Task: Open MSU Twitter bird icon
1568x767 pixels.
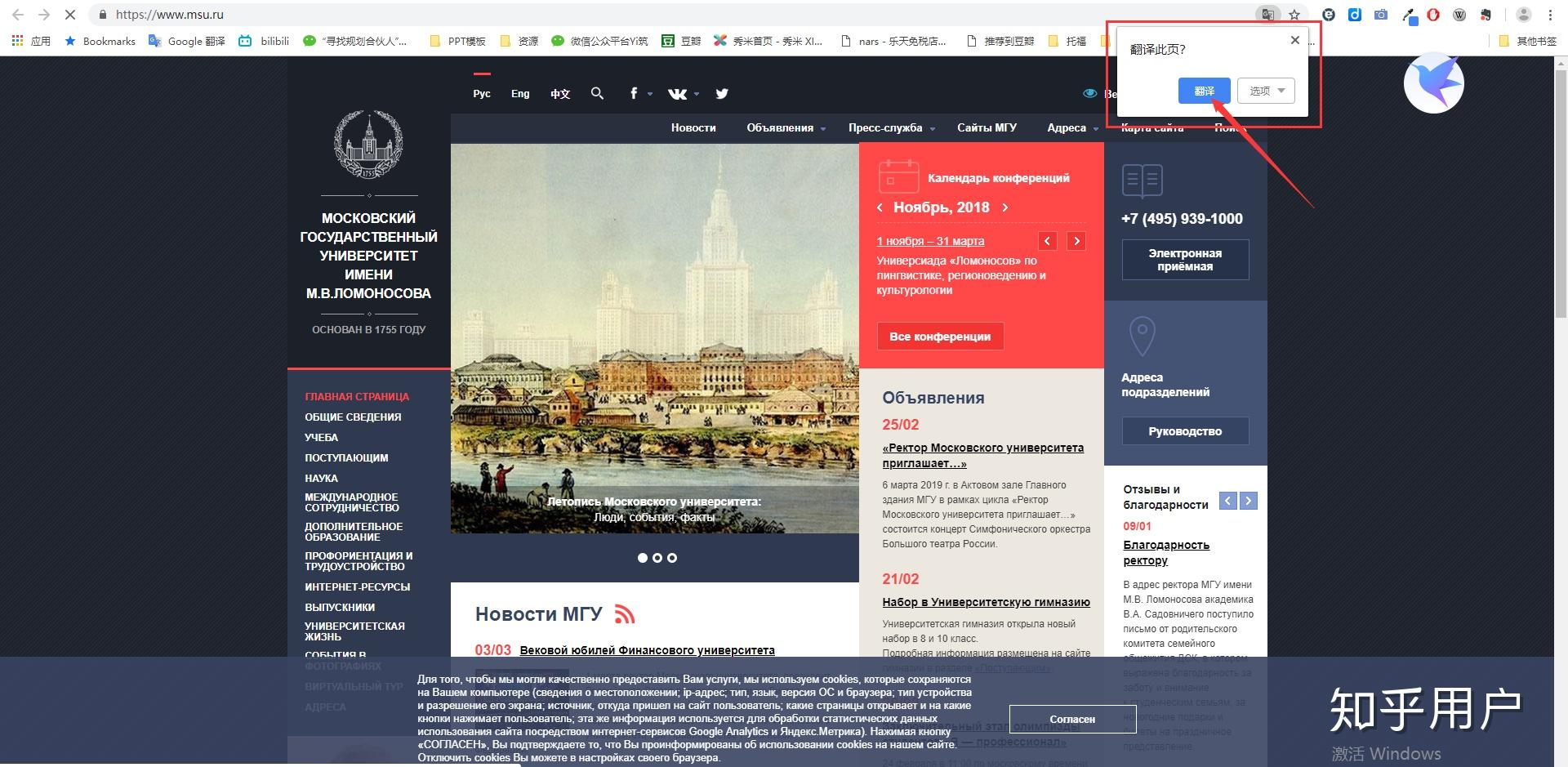Action: 722,93
